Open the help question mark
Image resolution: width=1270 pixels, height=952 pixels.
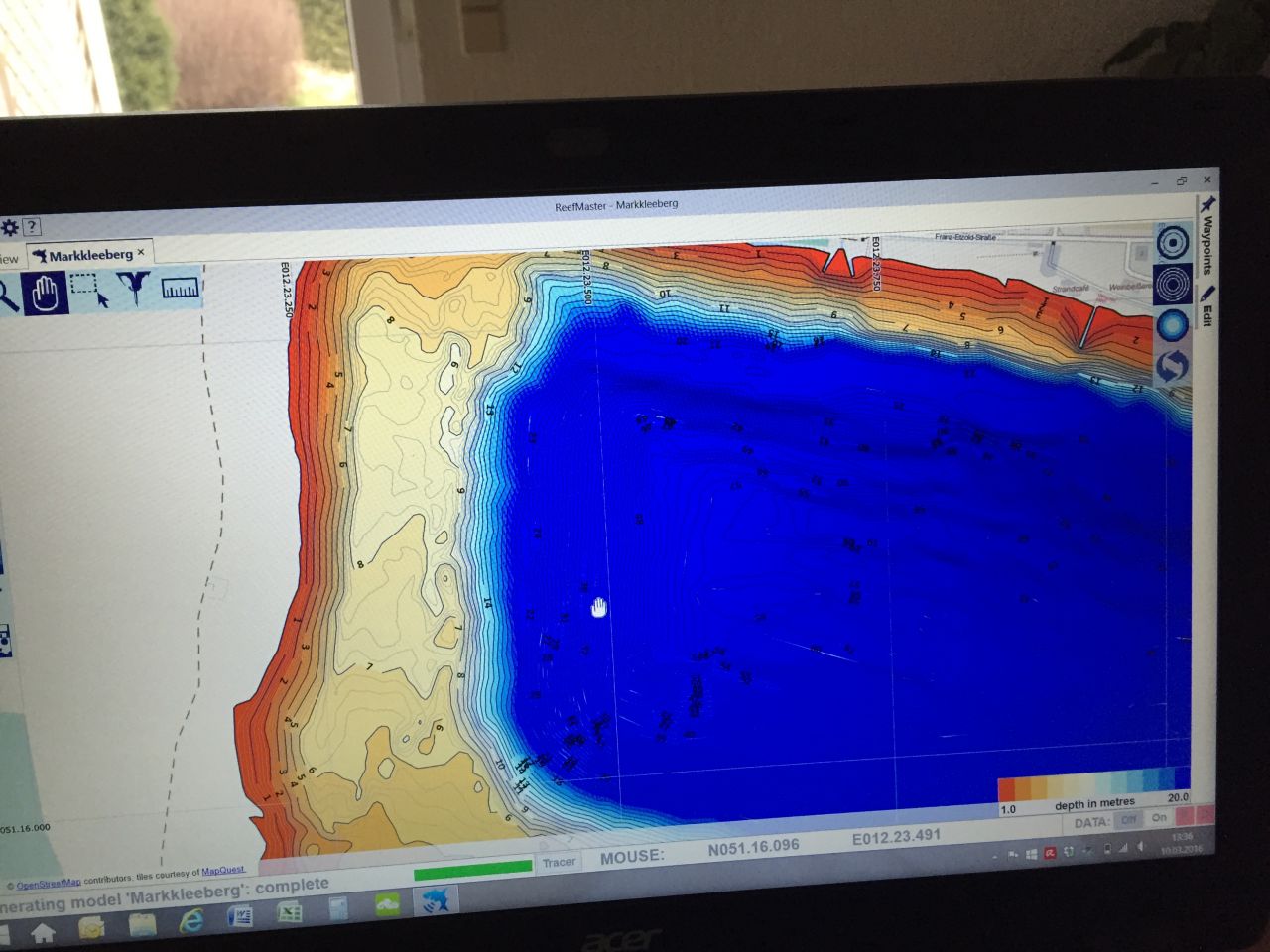(x=32, y=228)
